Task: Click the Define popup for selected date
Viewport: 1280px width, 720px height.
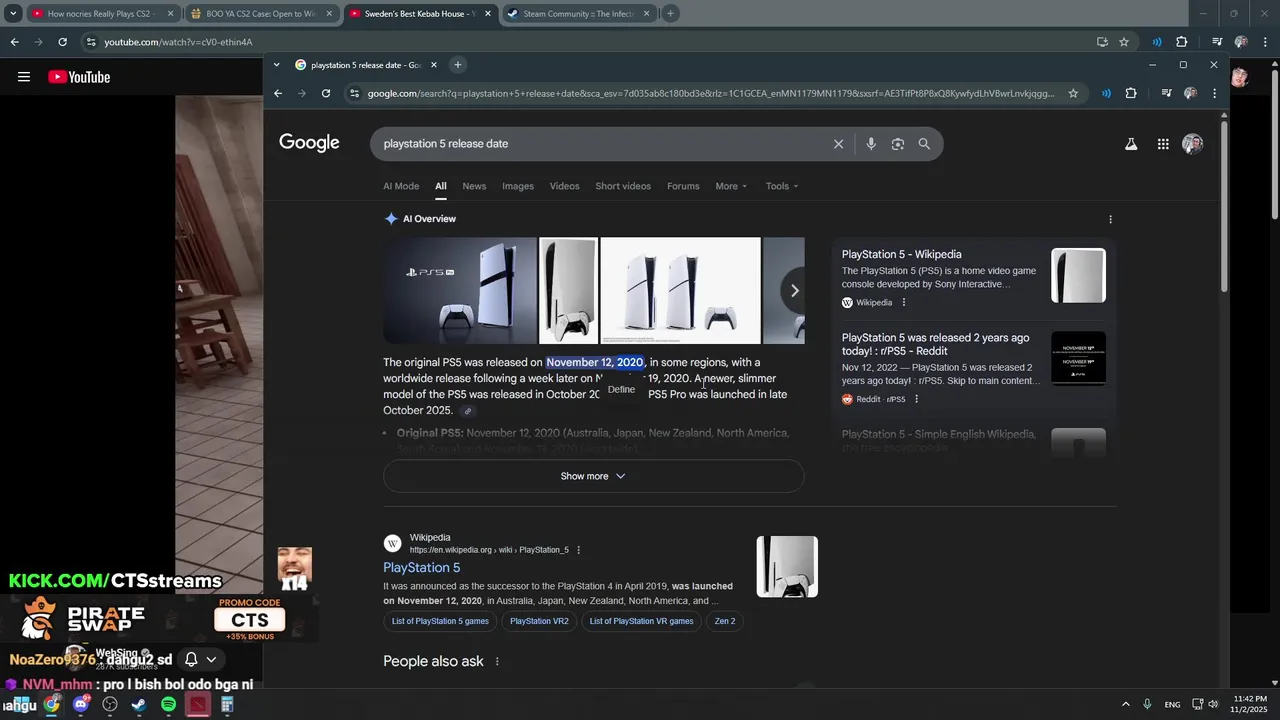Action: point(621,389)
